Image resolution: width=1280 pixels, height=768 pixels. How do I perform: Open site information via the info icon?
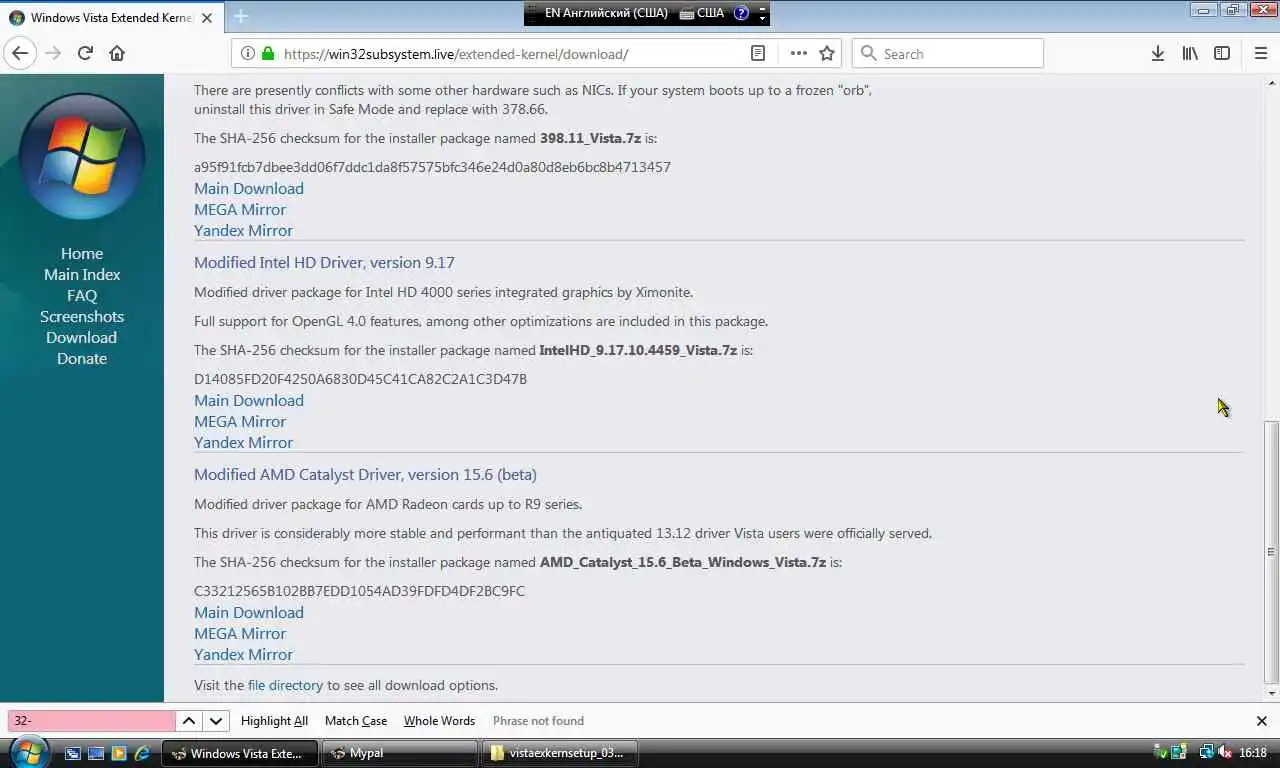247,54
